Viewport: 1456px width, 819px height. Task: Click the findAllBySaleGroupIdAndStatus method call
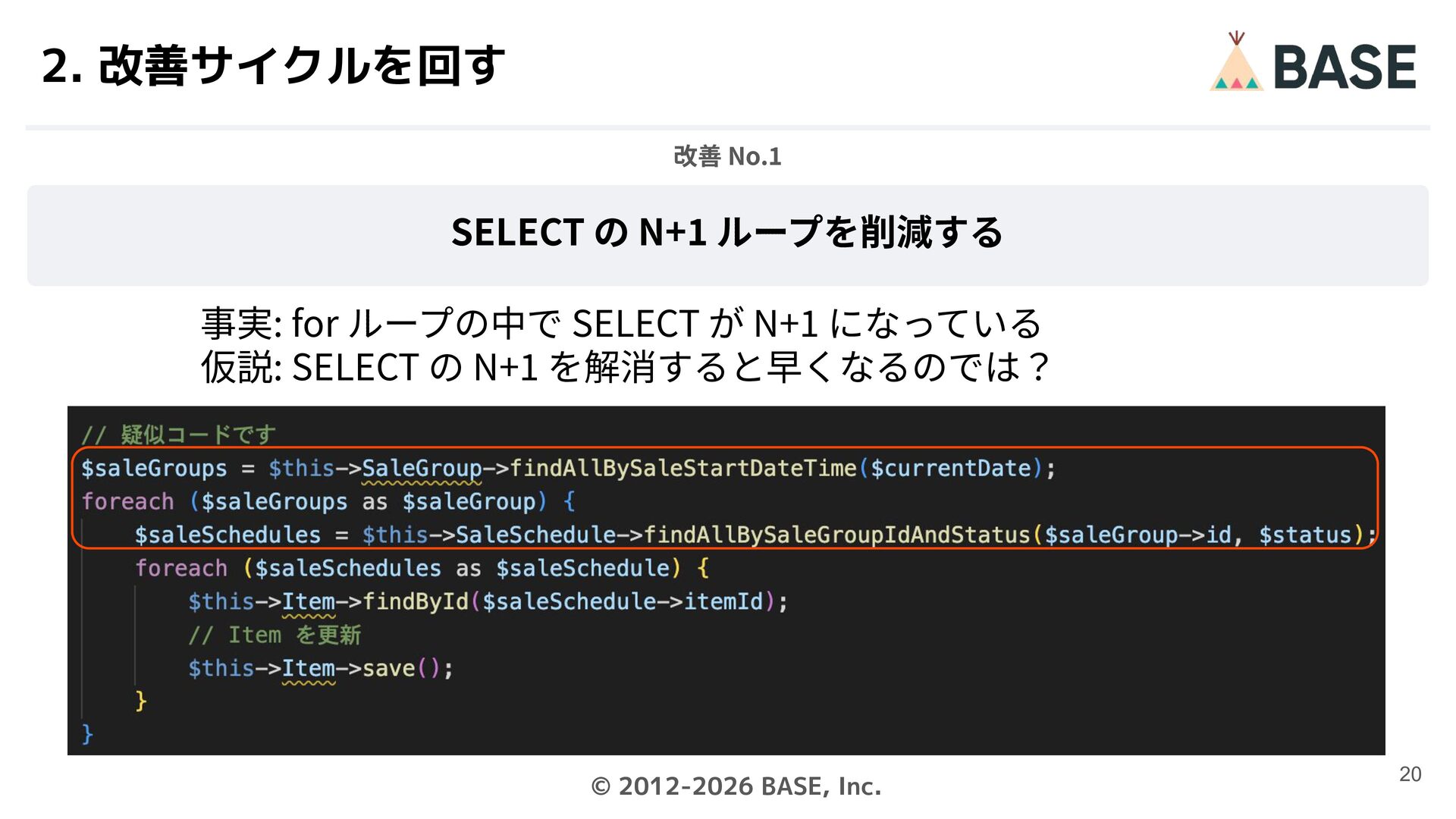click(836, 535)
